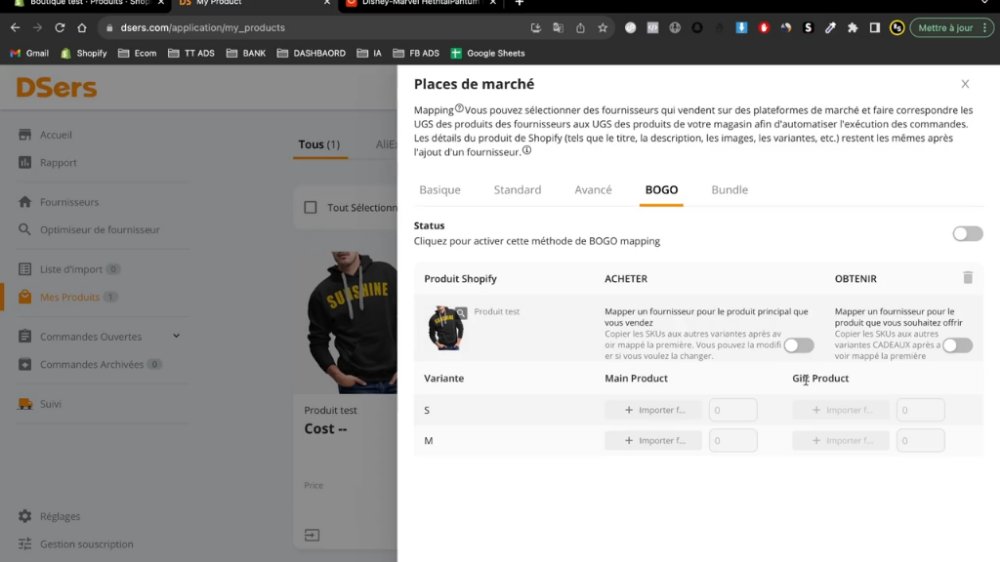Toggle copy SKUs switch under ACHETER
This screenshot has height=562, width=1000.
tap(798, 345)
